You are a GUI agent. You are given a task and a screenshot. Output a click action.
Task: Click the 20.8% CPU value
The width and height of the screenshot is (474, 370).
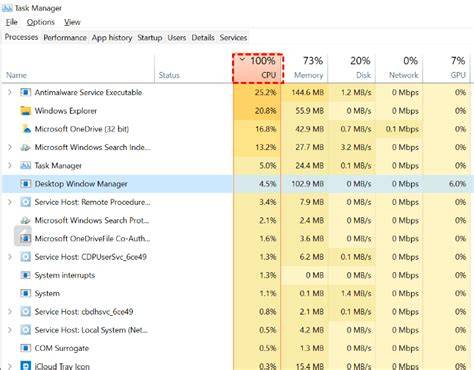266,111
